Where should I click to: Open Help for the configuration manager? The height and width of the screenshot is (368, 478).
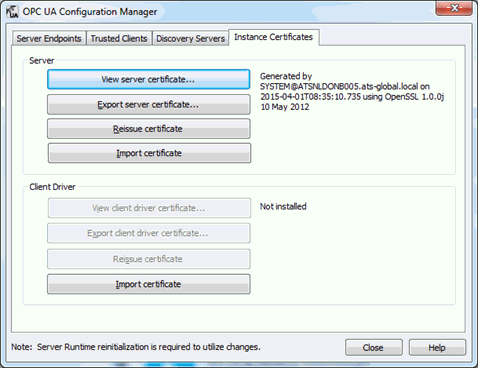[437, 348]
